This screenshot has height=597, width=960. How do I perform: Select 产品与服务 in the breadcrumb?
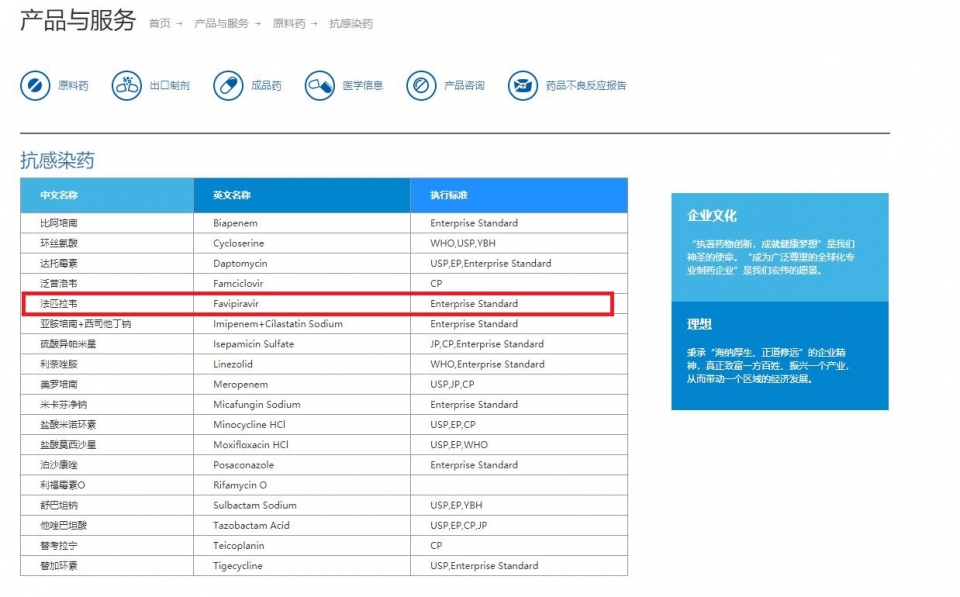[221, 23]
